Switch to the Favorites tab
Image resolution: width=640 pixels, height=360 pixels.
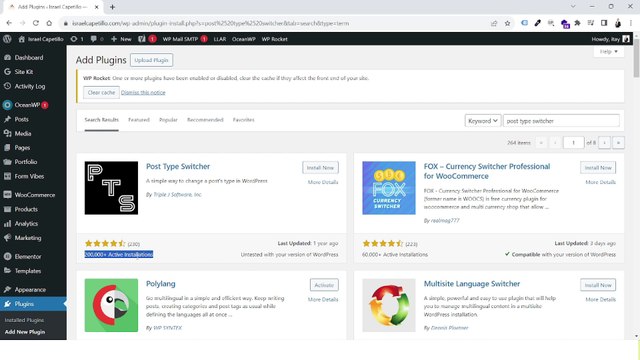tap(243, 120)
